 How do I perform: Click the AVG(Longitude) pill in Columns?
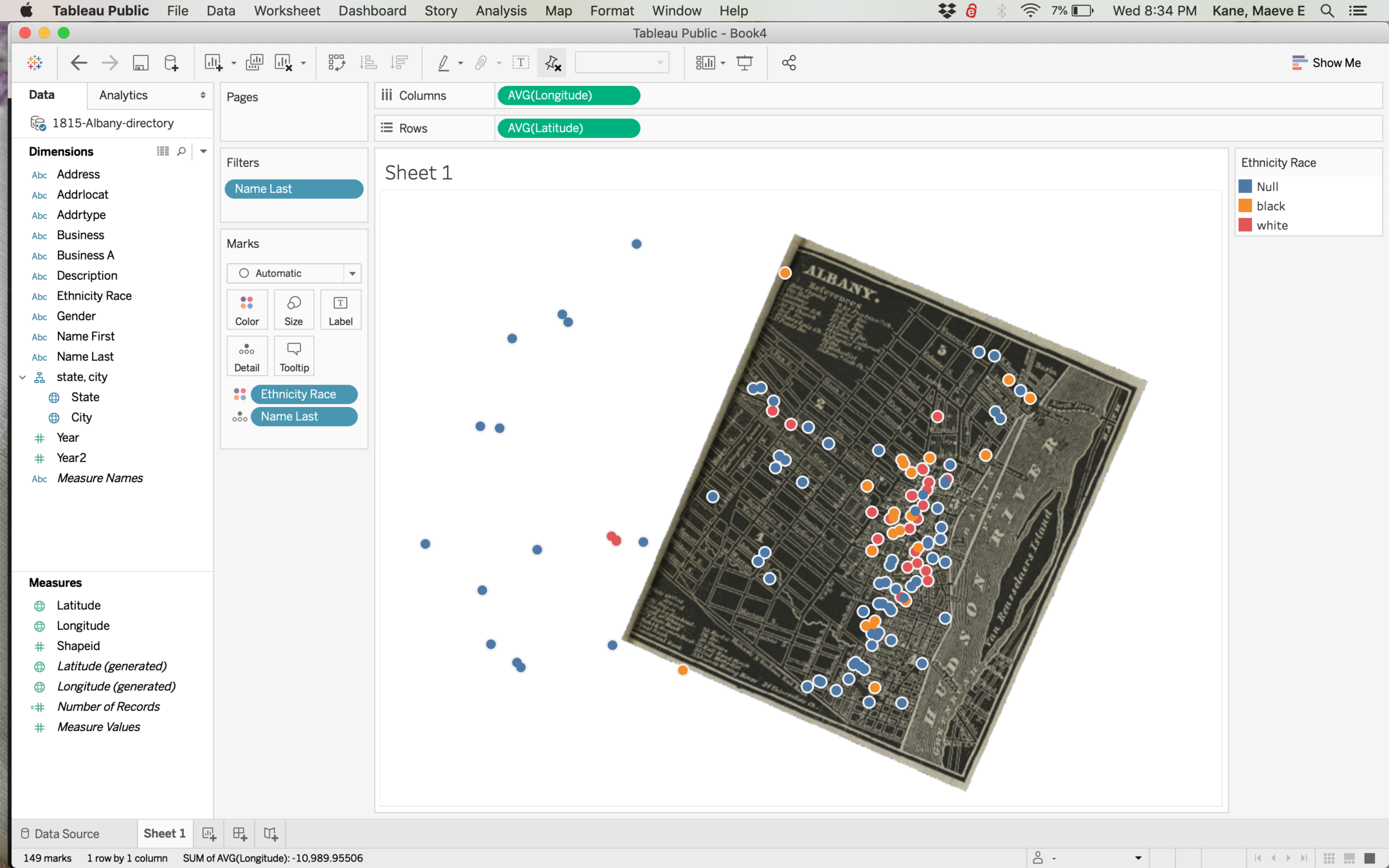click(568, 95)
